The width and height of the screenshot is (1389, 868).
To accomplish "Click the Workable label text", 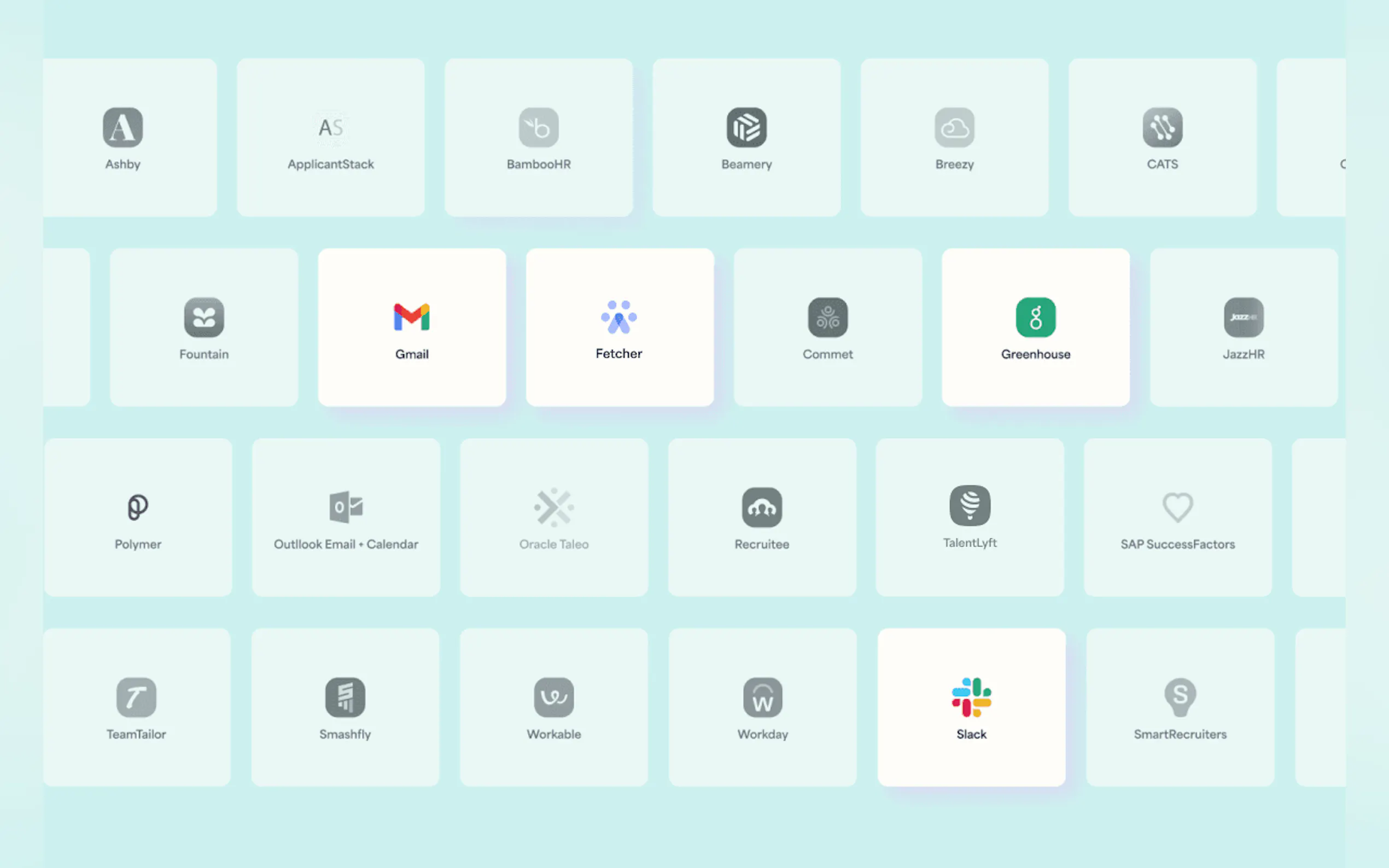I will coord(553,734).
